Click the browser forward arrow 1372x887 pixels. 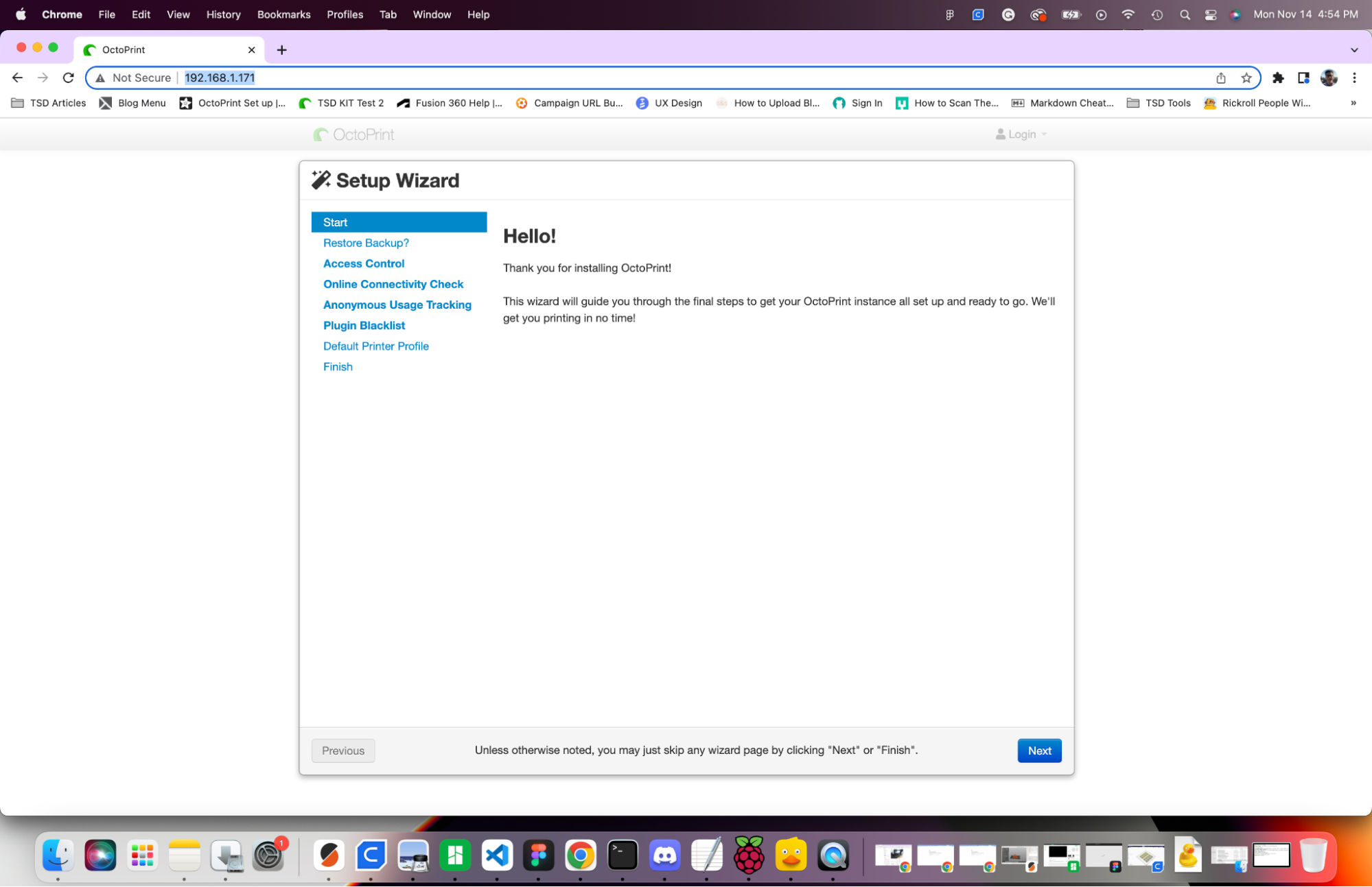click(x=43, y=78)
